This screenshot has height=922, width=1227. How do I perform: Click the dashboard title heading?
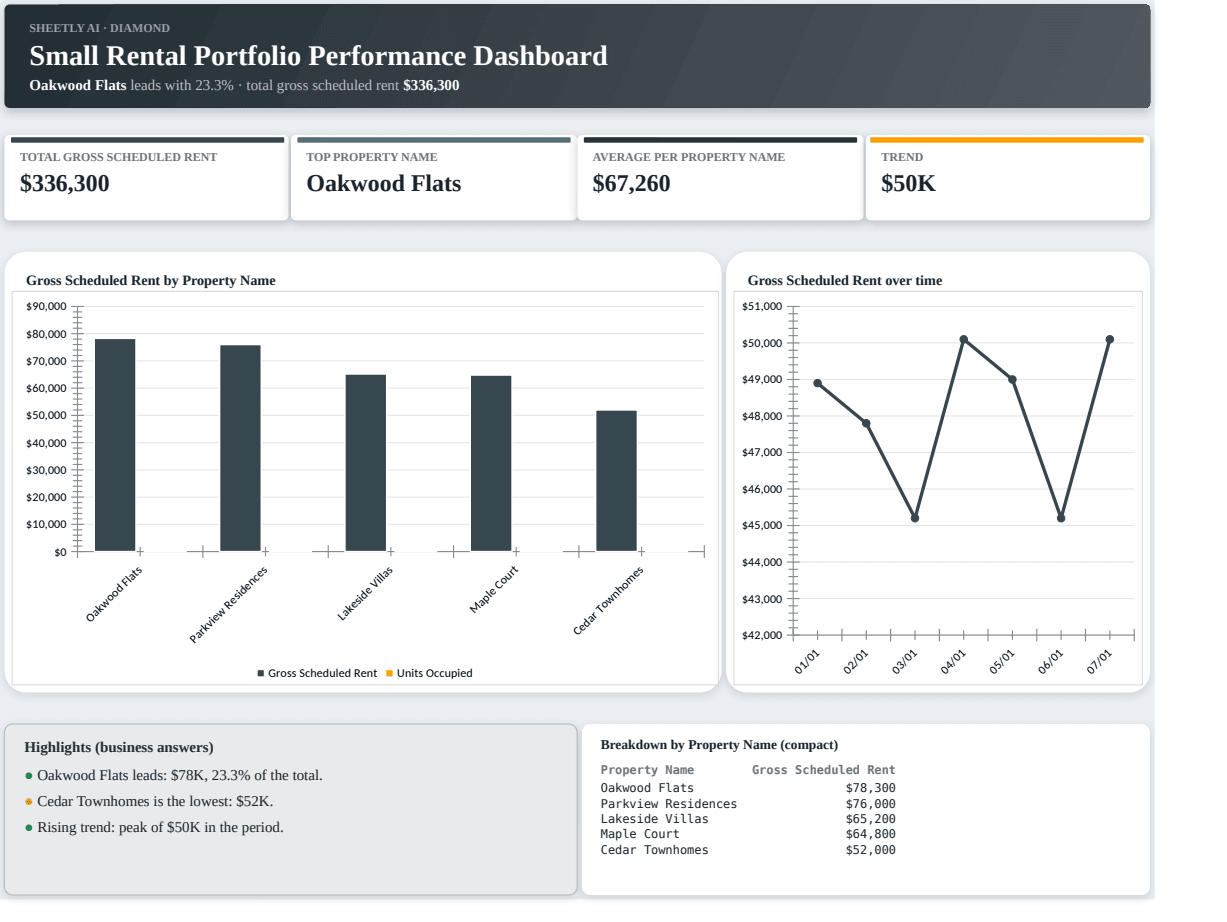tap(318, 56)
